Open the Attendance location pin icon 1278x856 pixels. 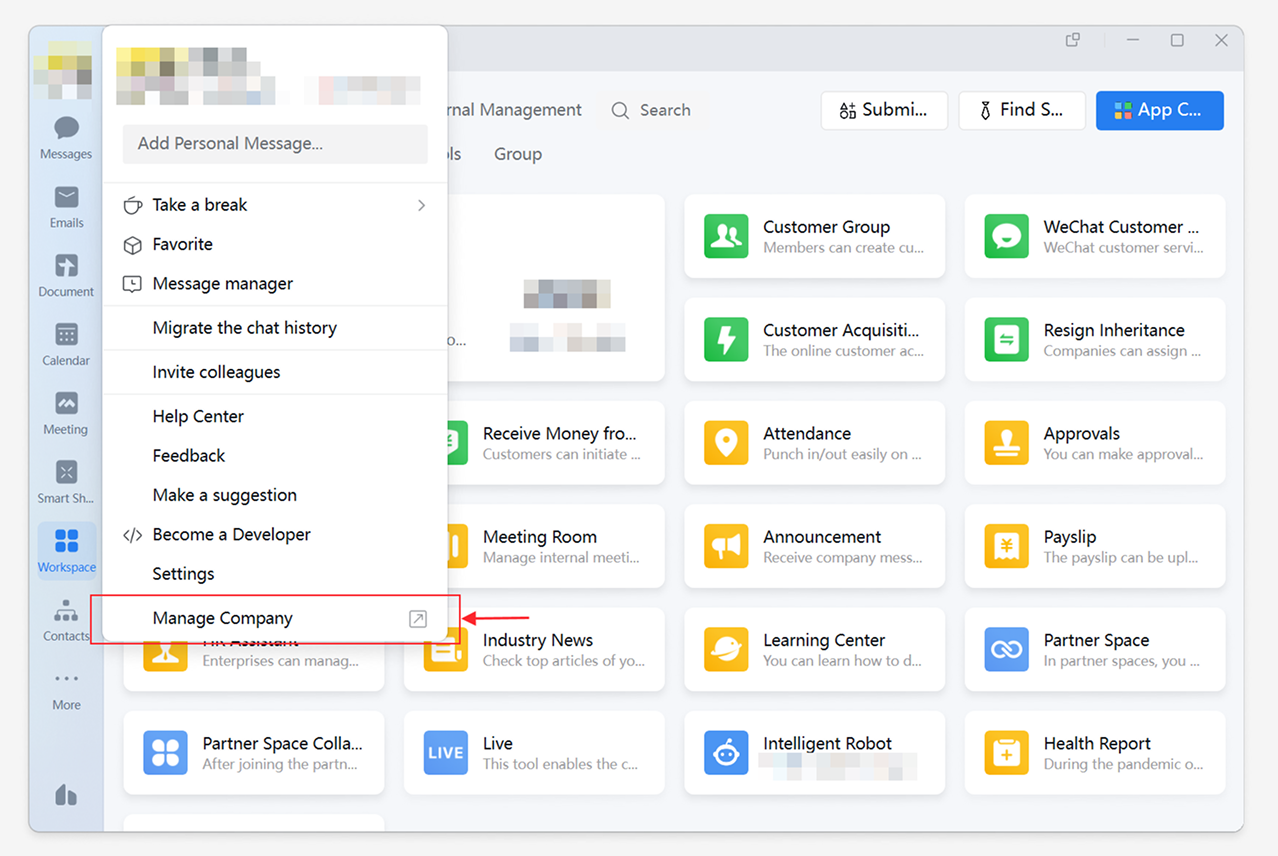tap(726, 442)
